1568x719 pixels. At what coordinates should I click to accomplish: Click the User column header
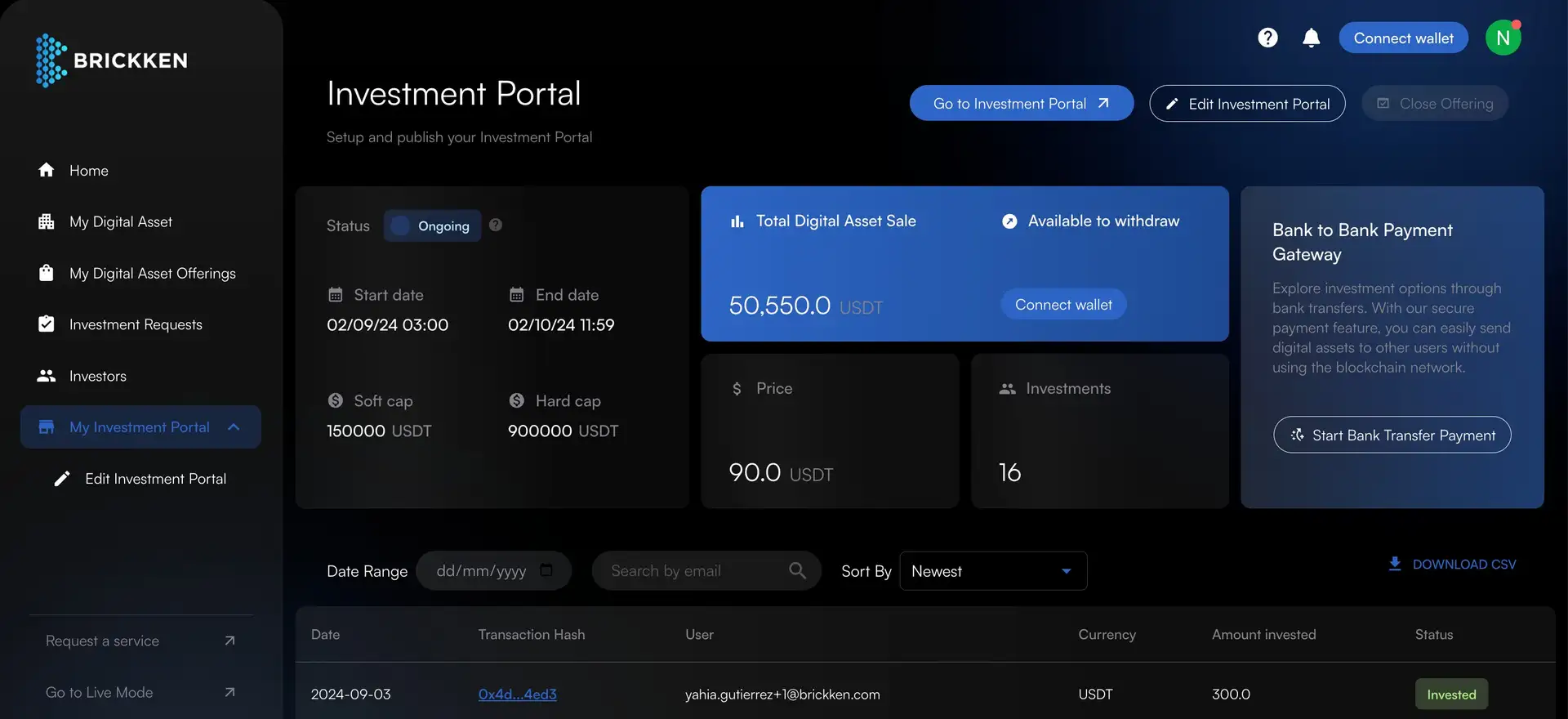699,634
